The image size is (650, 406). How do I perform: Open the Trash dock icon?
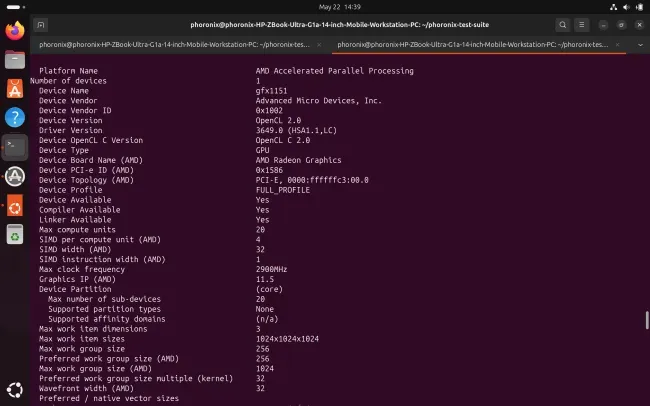[15, 235]
